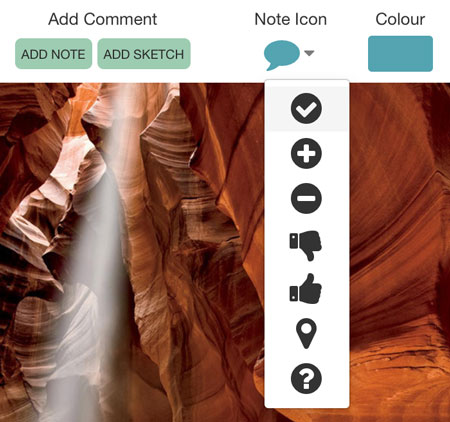Screen dimensions: 450x422
Task: Select the plus circle note icon
Action: [306, 153]
